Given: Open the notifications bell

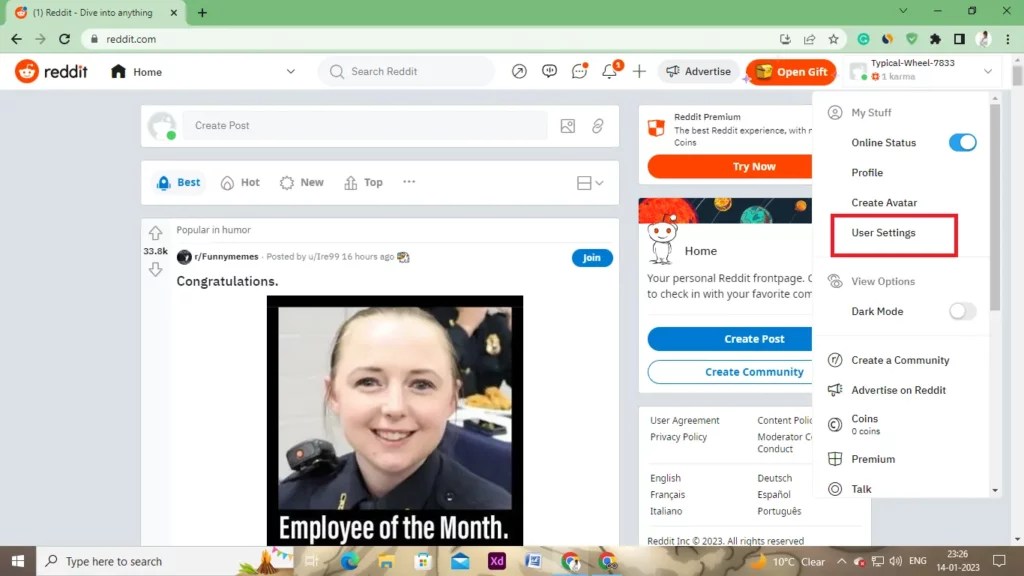Looking at the screenshot, I should [x=609, y=71].
